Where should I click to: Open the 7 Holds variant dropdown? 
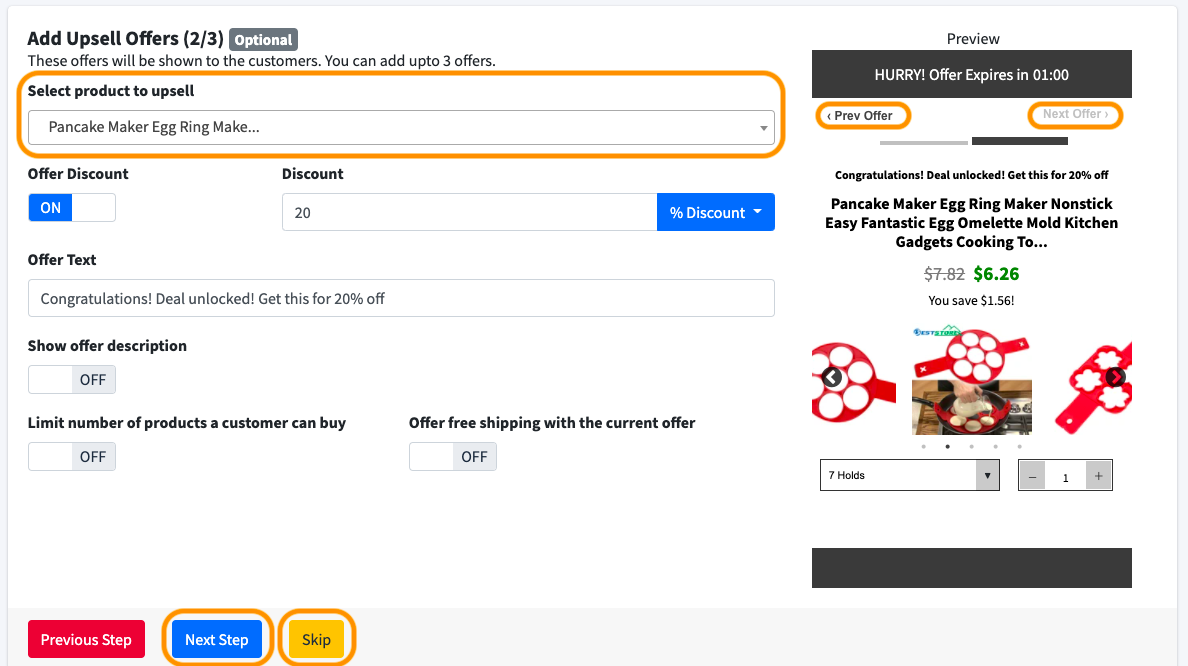(x=909, y=476)
